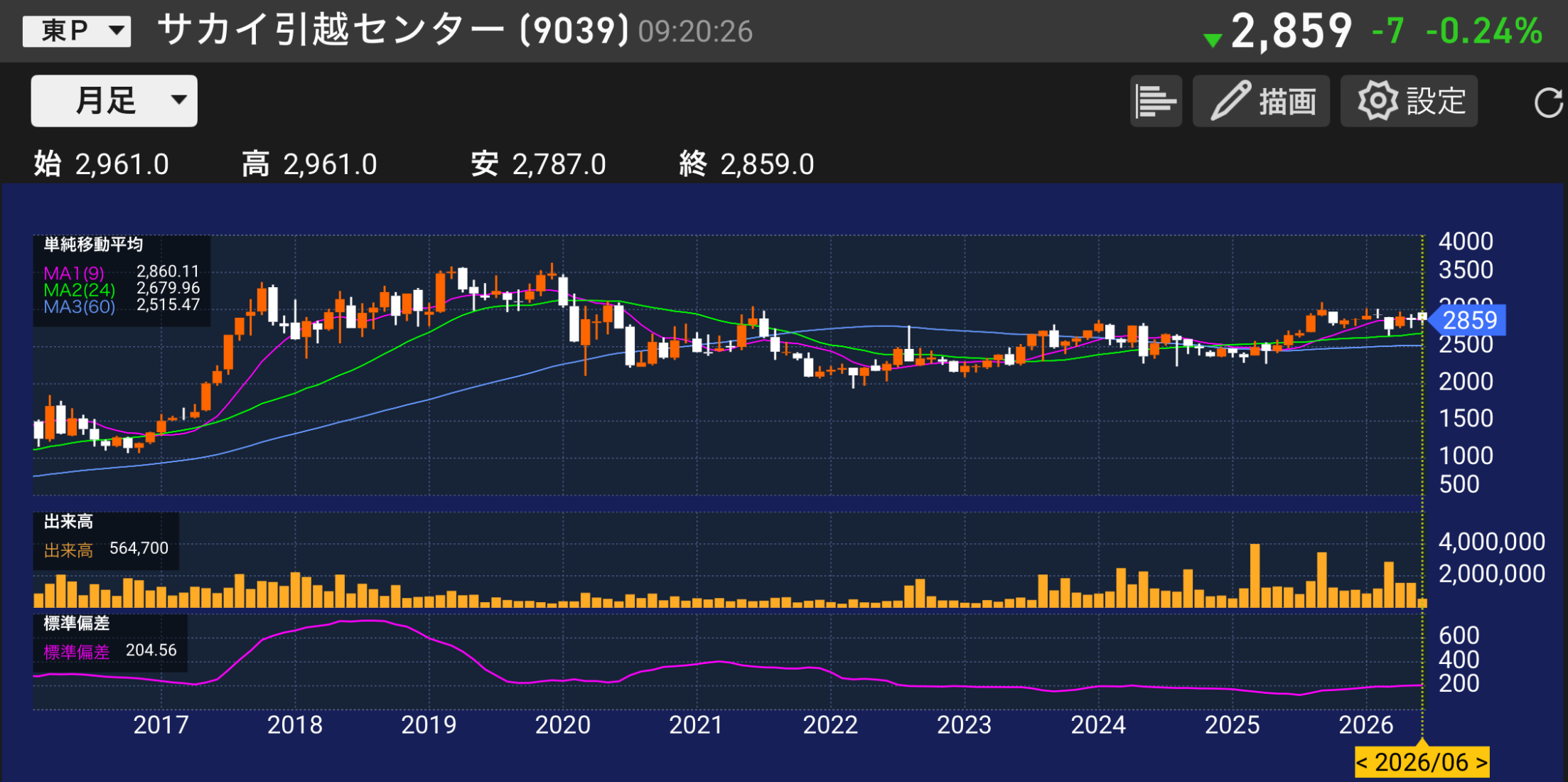Click the 標準偏差 panel title
This screenshot has width=1568, height=782.
click(x=77, y=623)
